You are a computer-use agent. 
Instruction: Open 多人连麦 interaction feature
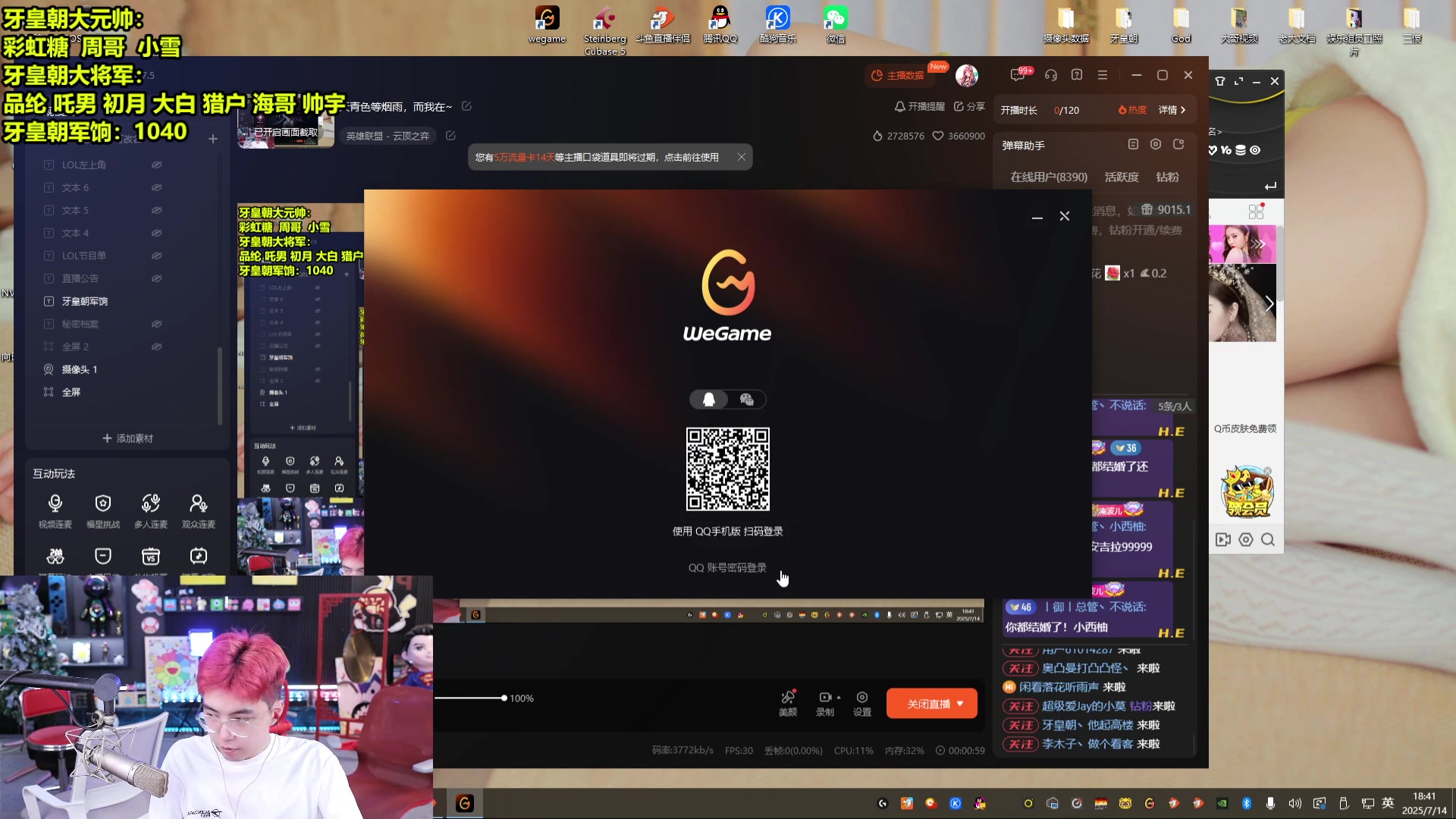151,510
